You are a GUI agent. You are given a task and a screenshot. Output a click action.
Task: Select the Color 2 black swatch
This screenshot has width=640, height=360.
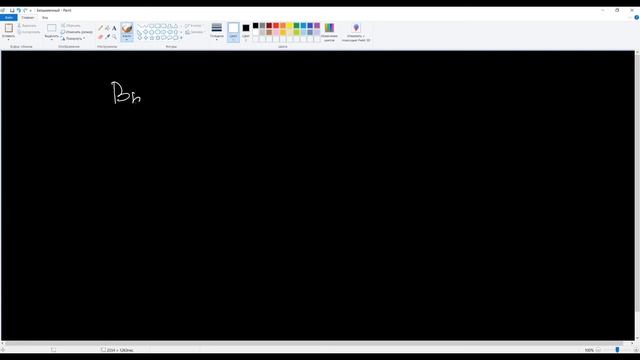pyautogui.click(x=246, y=28)
